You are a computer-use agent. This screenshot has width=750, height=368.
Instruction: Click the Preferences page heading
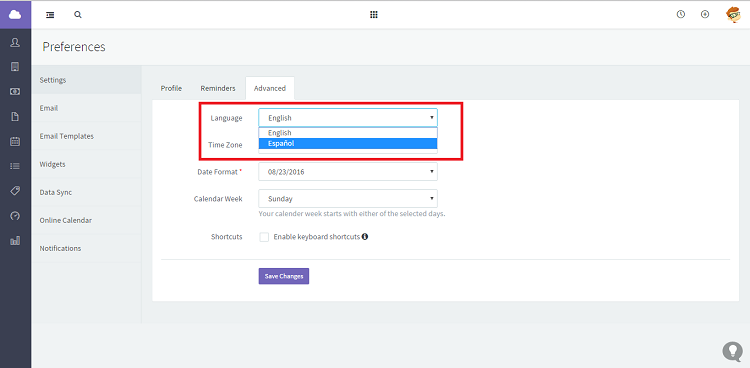(x=74, y=47)
